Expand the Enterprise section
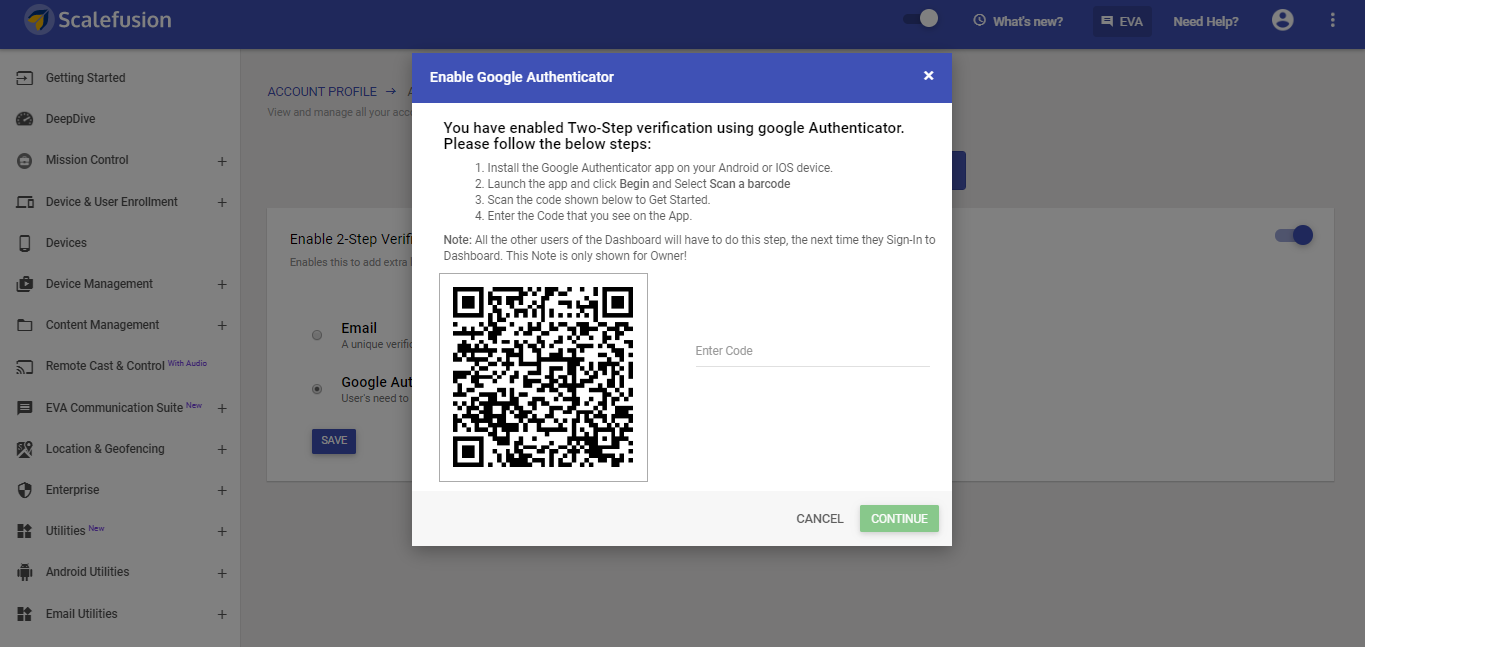 point(222,491)
